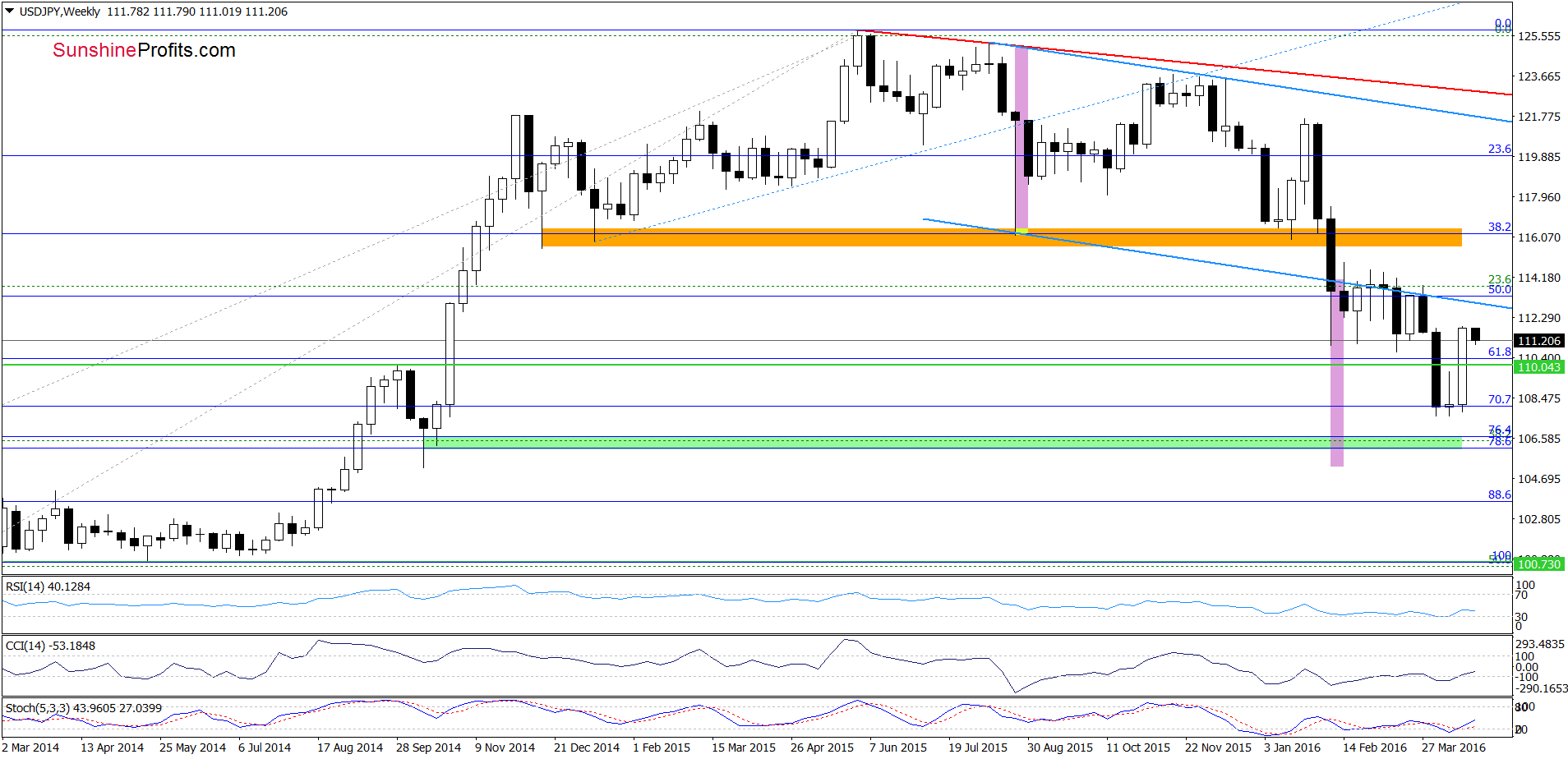
Task: Select the green support zone rectangle
Action: click(943, 443)
